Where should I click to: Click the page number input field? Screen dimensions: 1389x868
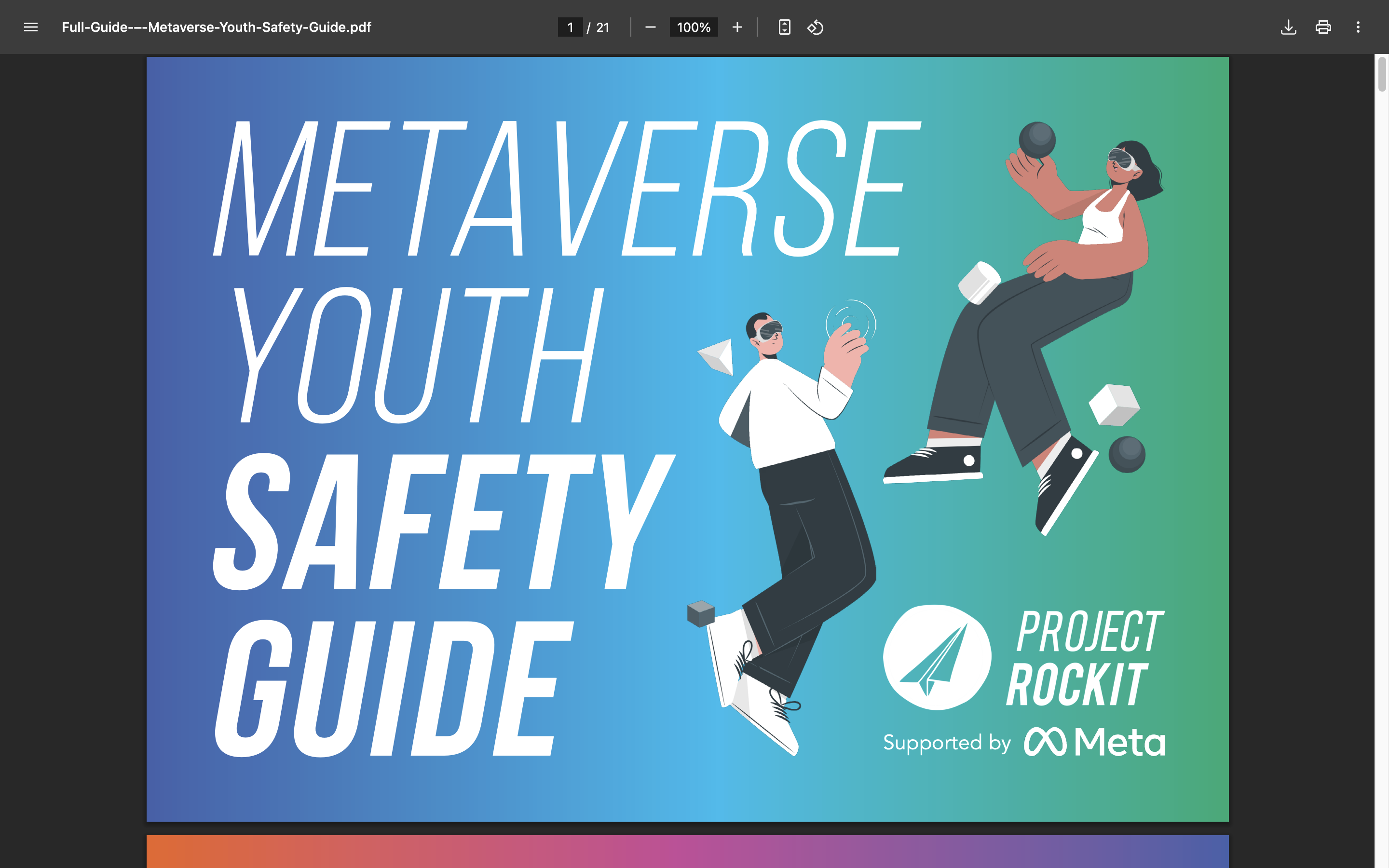tap(570, 27)
